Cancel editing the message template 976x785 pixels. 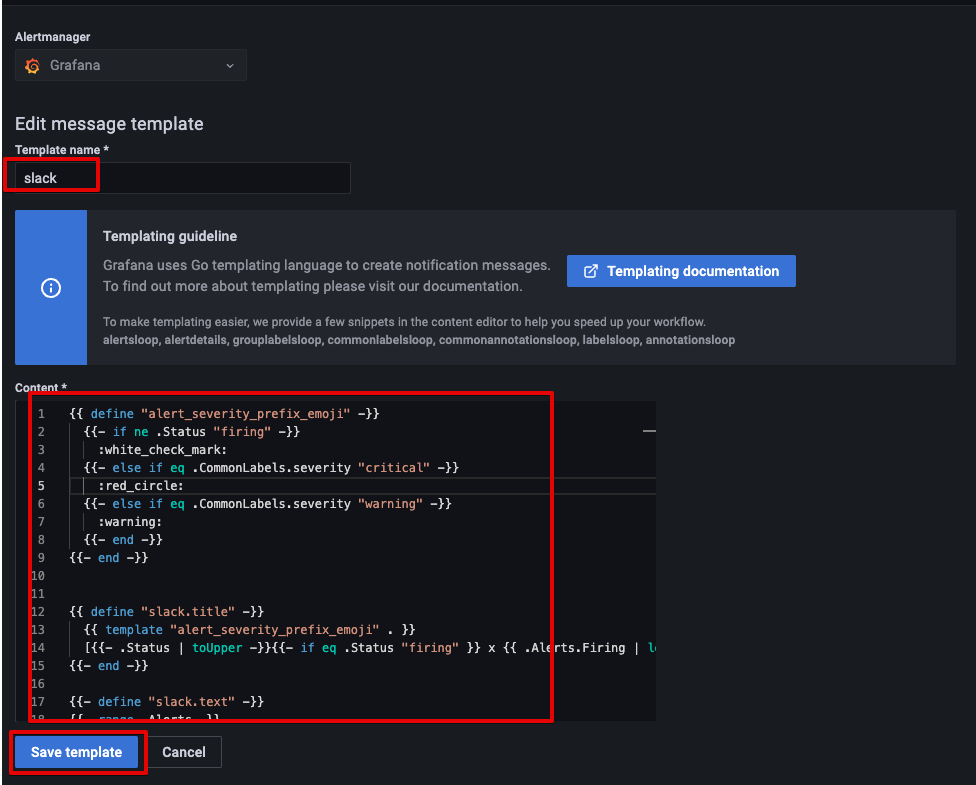(184, 752)
